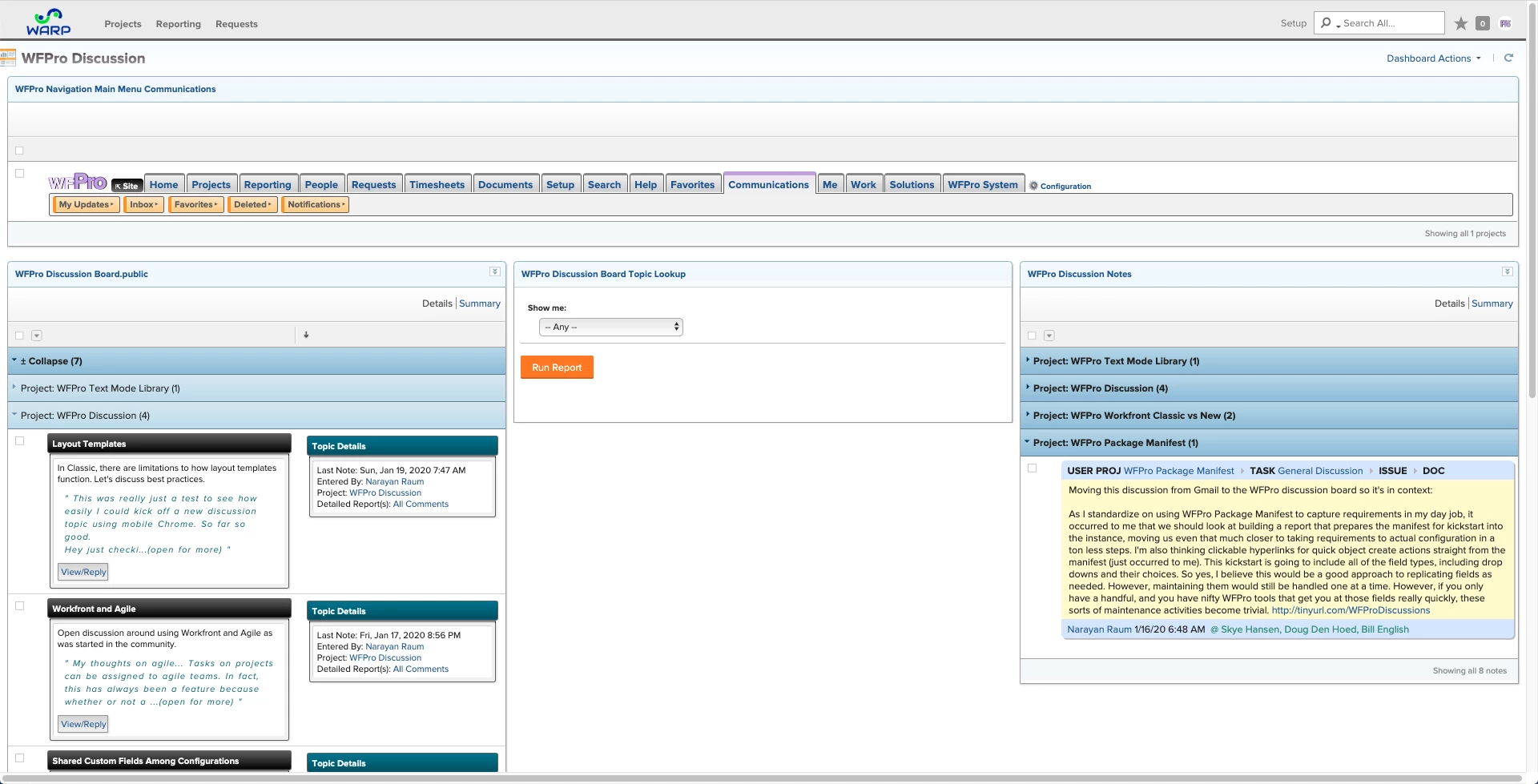Check the Layout Templates row checkbox

click(20, 440)
